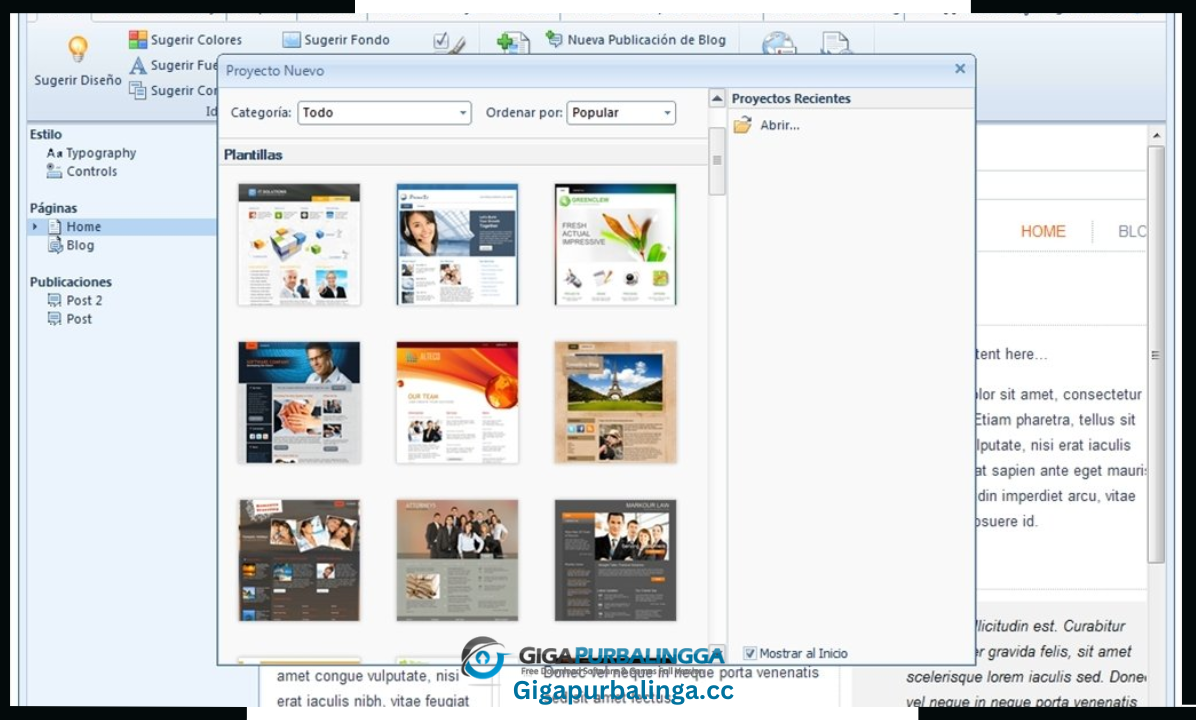The height and width of the screenshot is (720, 1200).
Task: Click the Proyectos Recientes header
Action: [791, 99]
